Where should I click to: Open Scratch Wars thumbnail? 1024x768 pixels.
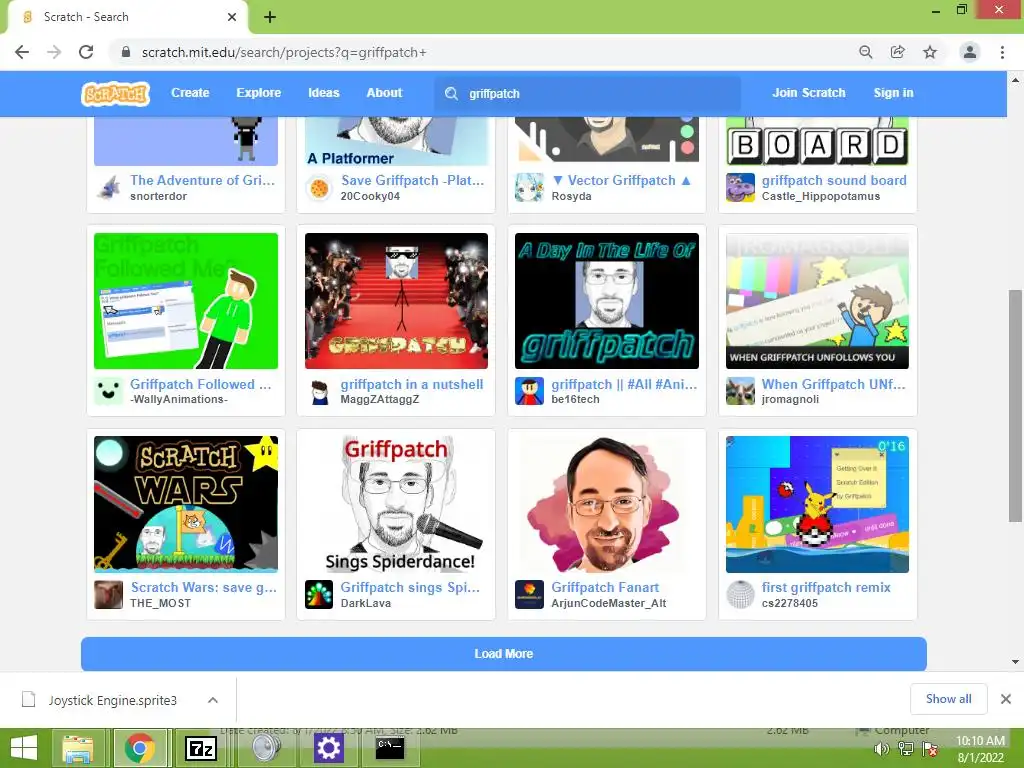(x=186, y=504)
